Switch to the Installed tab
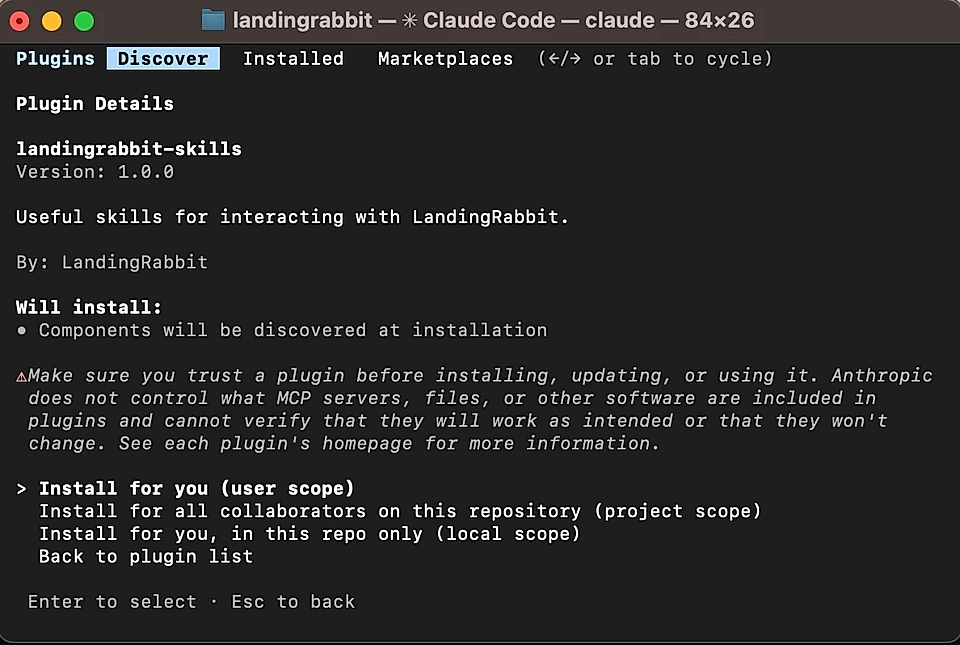 [x=293, y=59]
